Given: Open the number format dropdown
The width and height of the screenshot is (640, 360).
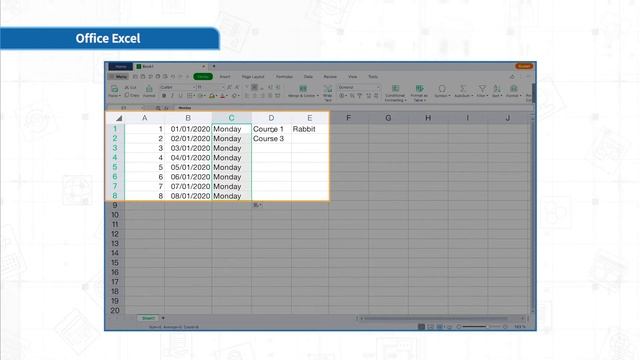Looking at the screenshot, I should pyautogui.click(x=359, y=87).
